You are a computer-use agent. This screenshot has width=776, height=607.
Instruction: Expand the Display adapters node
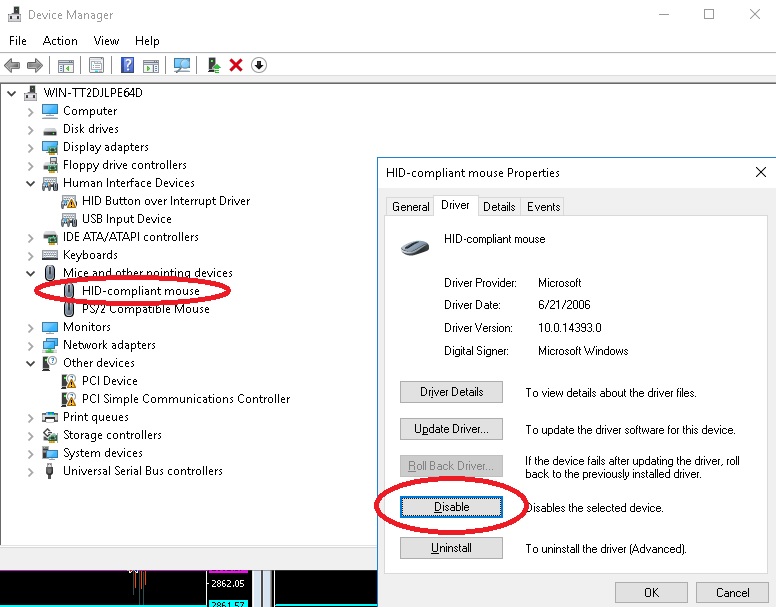31,147
